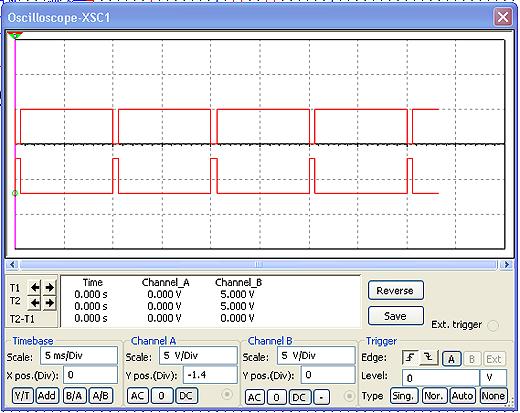Set Channel A coupling to DC

pos(186,396)
